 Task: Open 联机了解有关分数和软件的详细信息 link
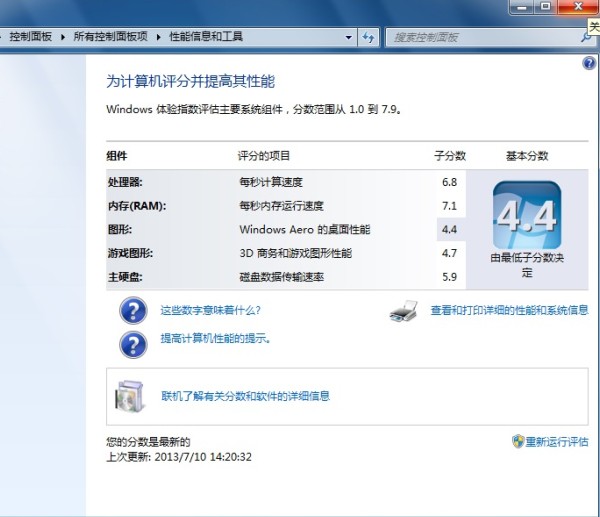pos(245,396)
